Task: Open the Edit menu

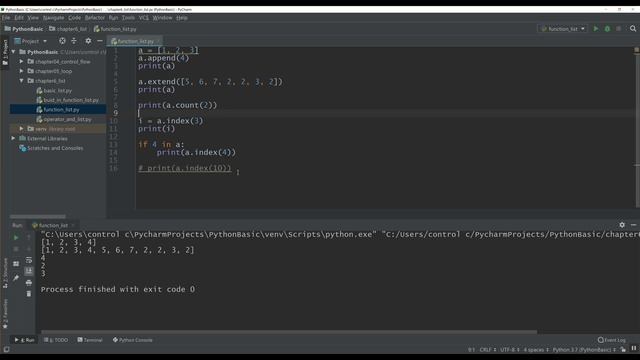Action: 19,18
